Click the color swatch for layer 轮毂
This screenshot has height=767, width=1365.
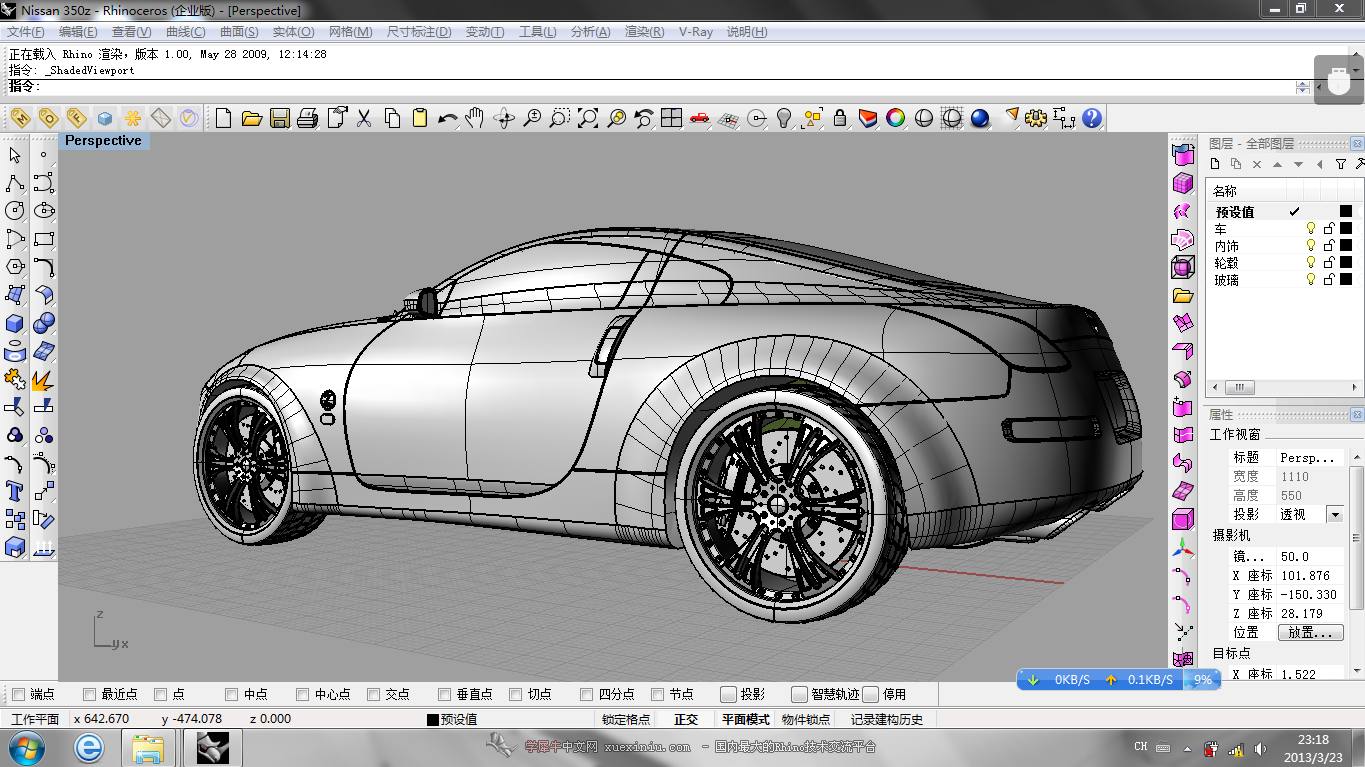click(1346, 263)
